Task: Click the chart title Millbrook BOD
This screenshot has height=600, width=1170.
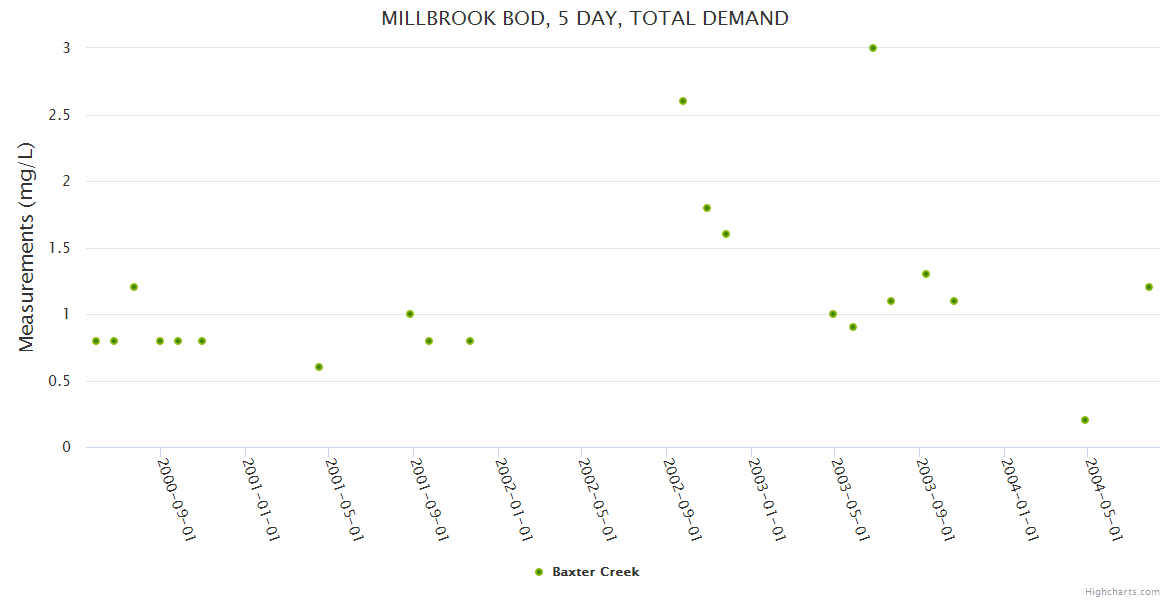Action: tap(585, 18)
